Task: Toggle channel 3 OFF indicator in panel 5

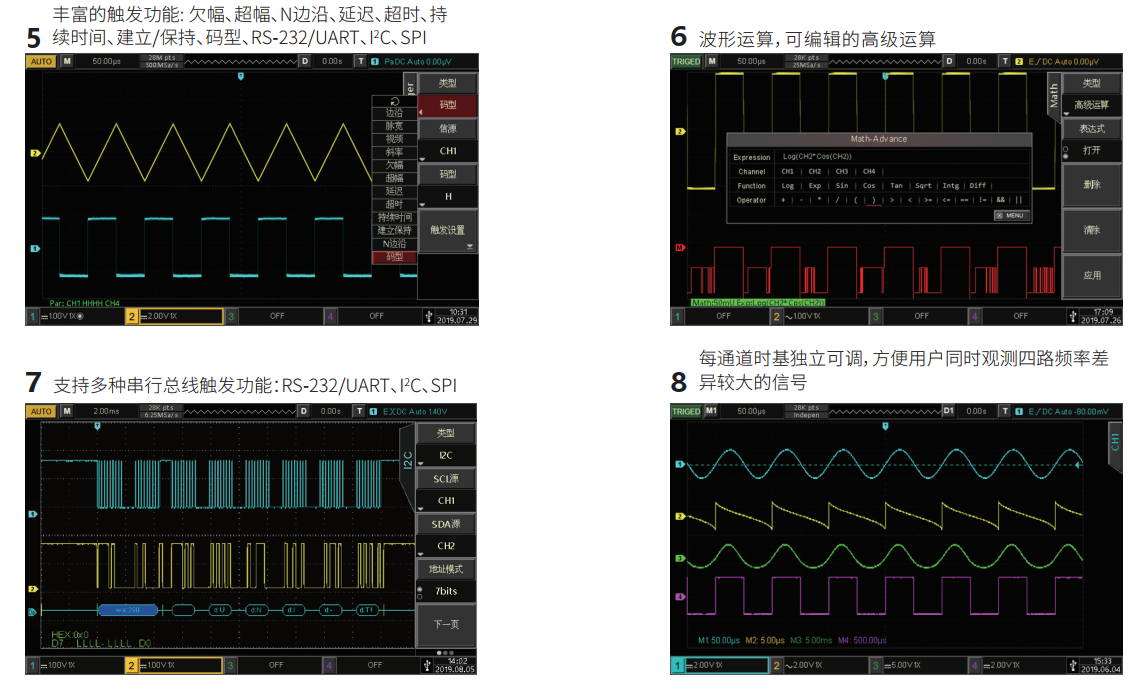Action: (x=277, y=316)
